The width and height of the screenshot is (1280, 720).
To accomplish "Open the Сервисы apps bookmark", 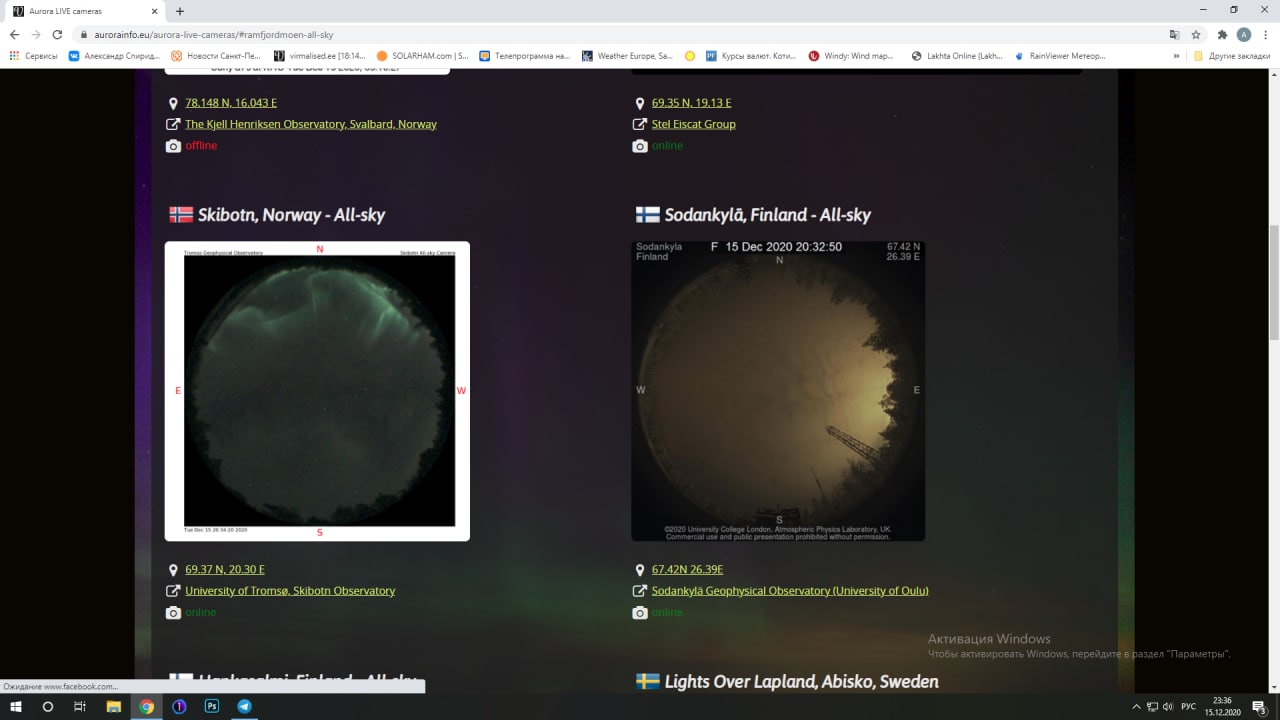I will (x=33, y=56).
